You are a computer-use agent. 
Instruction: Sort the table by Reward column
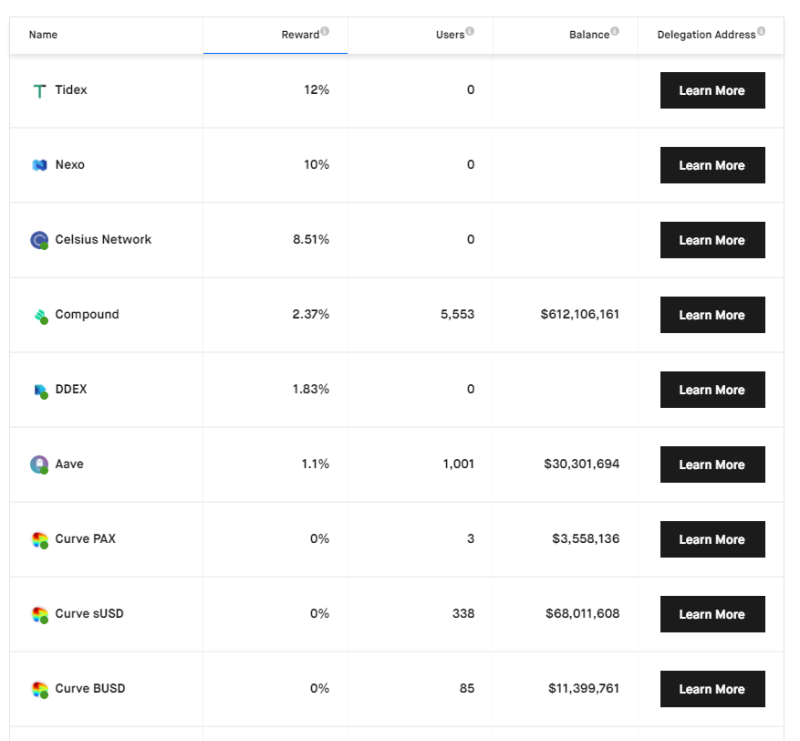[300, 35]
